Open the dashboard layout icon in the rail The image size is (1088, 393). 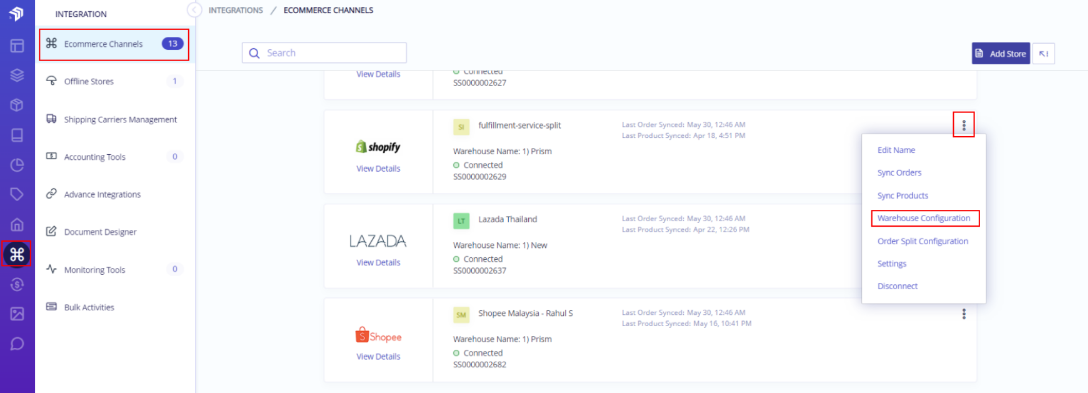17,47
